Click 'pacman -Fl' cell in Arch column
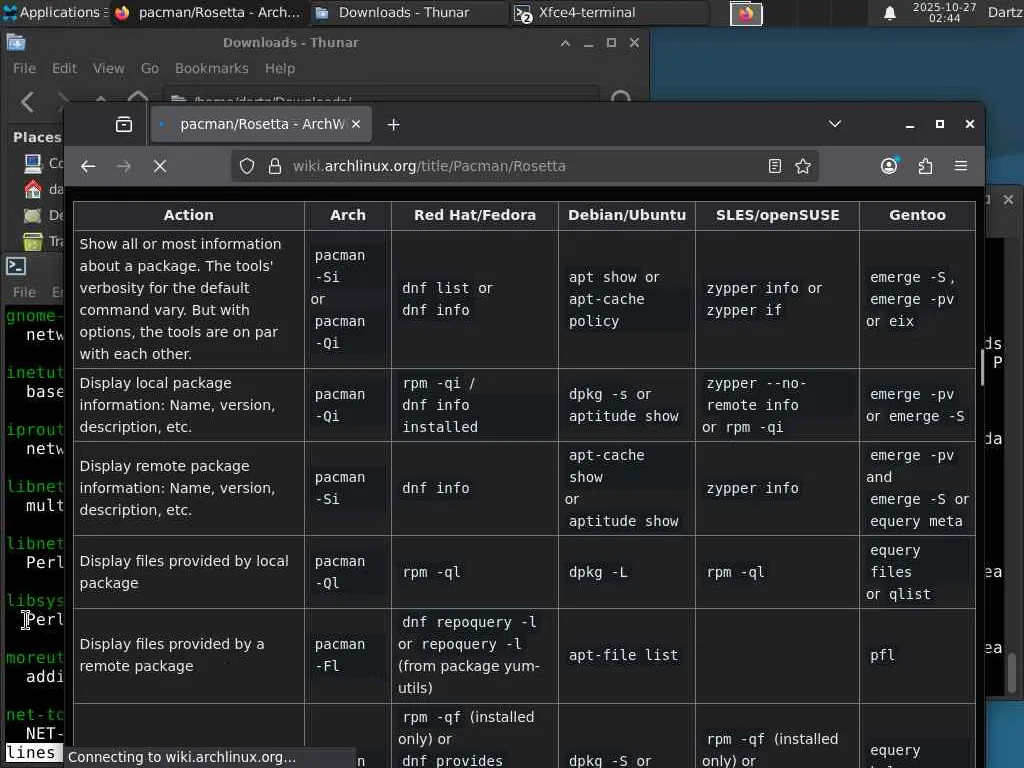Viewport: 1024px width, 768px height. (347, 656)
